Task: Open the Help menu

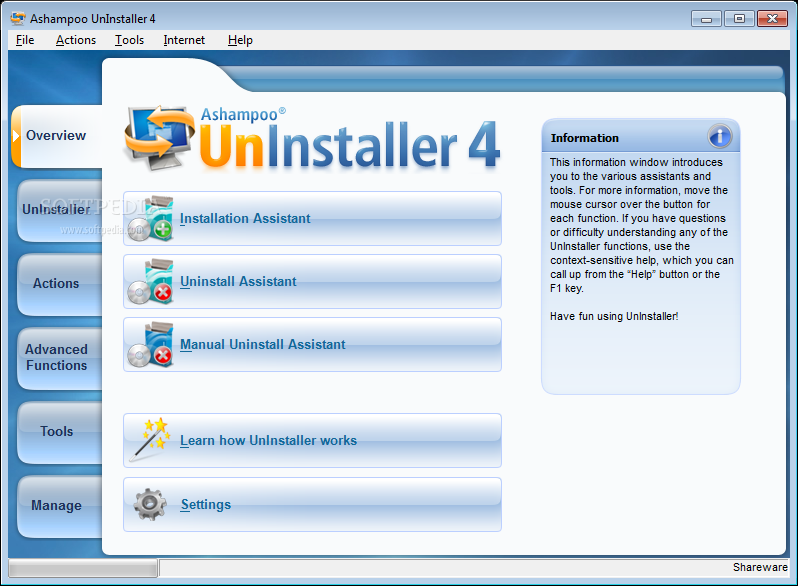Action: pyautogui.click(x=240, y=40)
